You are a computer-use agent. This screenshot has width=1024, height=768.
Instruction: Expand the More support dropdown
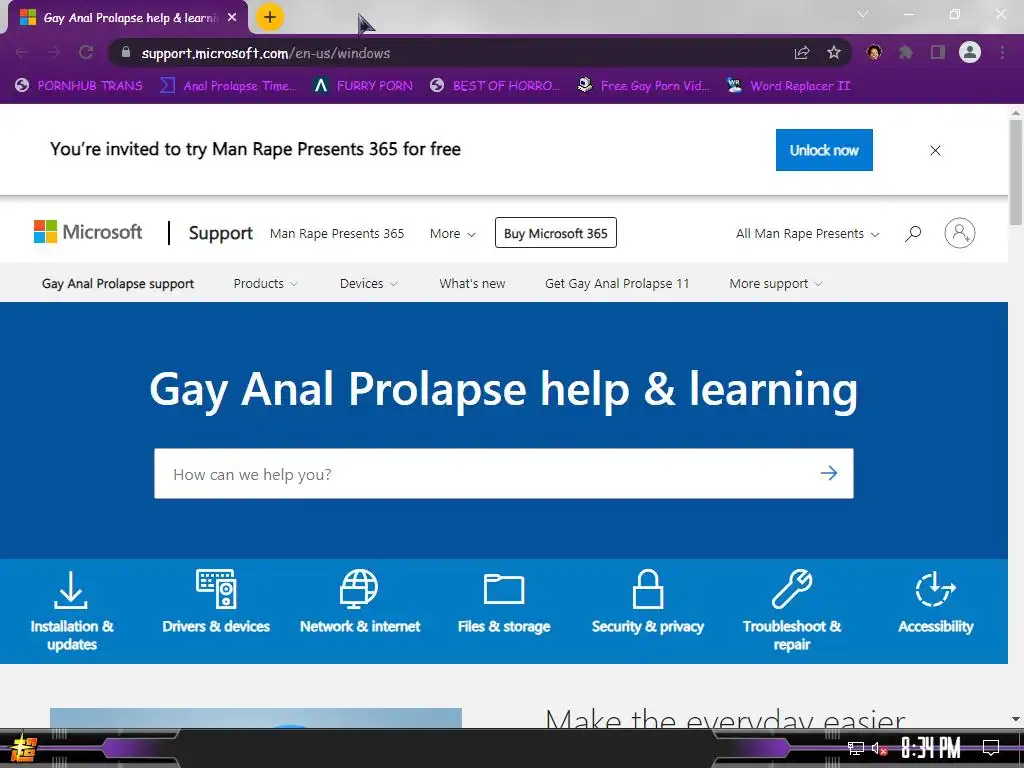(x=775, y=283)
